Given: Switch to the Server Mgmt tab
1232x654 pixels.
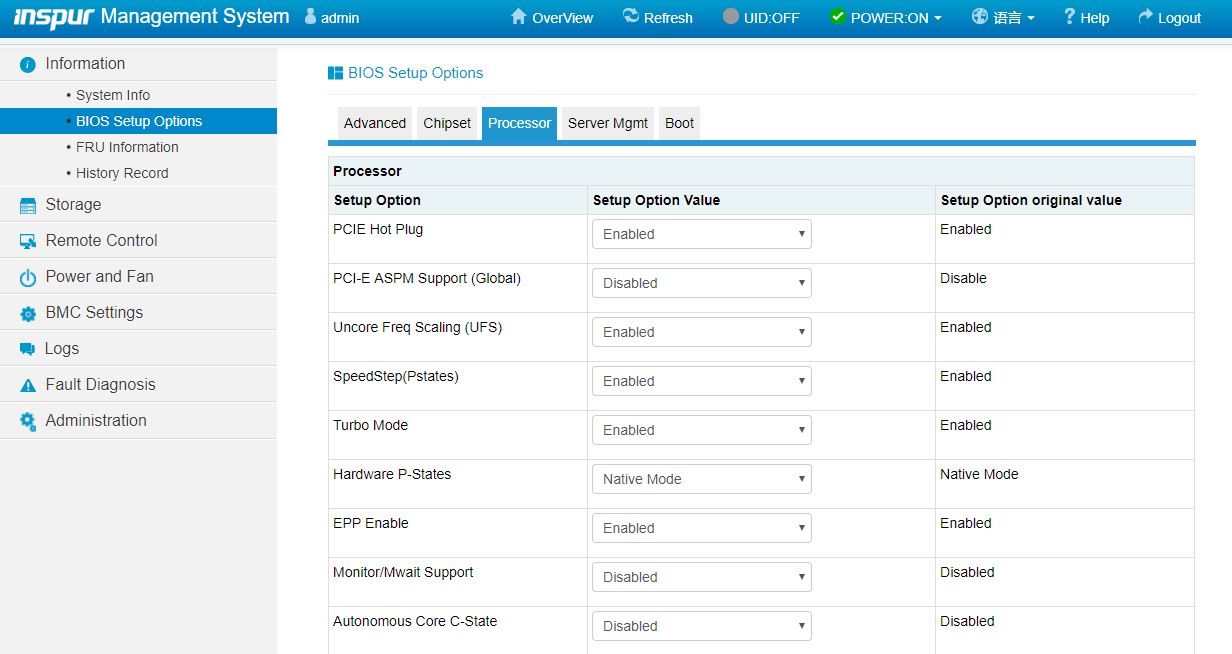Looking at the screenshot, I should [x=608, y=123].
